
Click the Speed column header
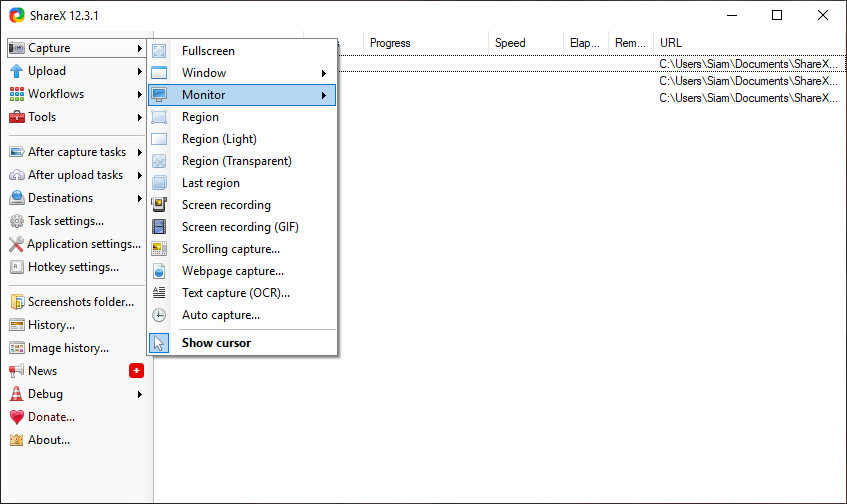point(526,43)
